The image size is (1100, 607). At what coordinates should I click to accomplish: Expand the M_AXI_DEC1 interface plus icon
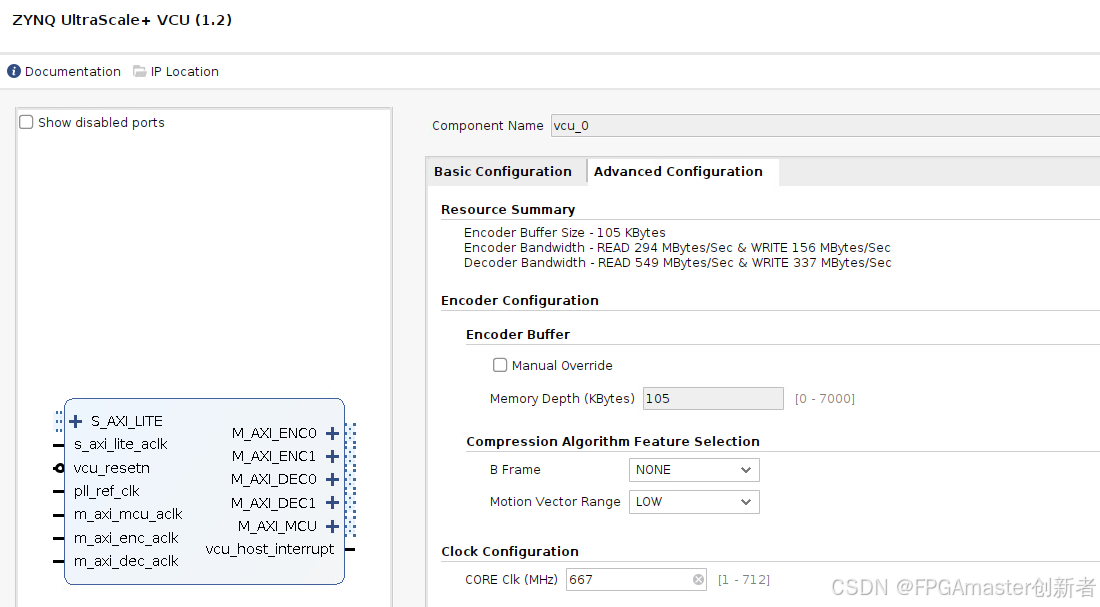coord(333,503)
